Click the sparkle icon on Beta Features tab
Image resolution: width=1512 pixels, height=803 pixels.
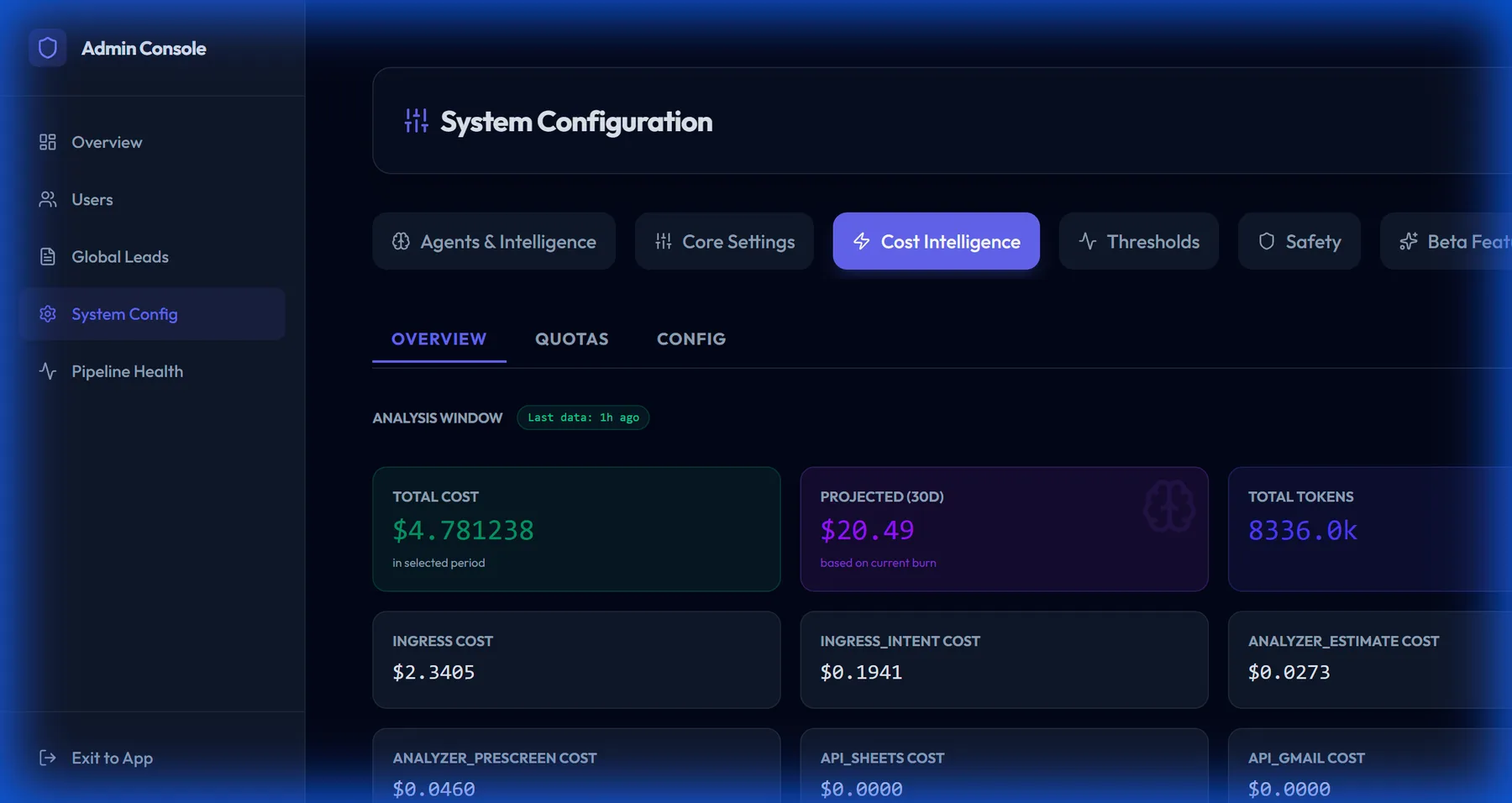1409,241
